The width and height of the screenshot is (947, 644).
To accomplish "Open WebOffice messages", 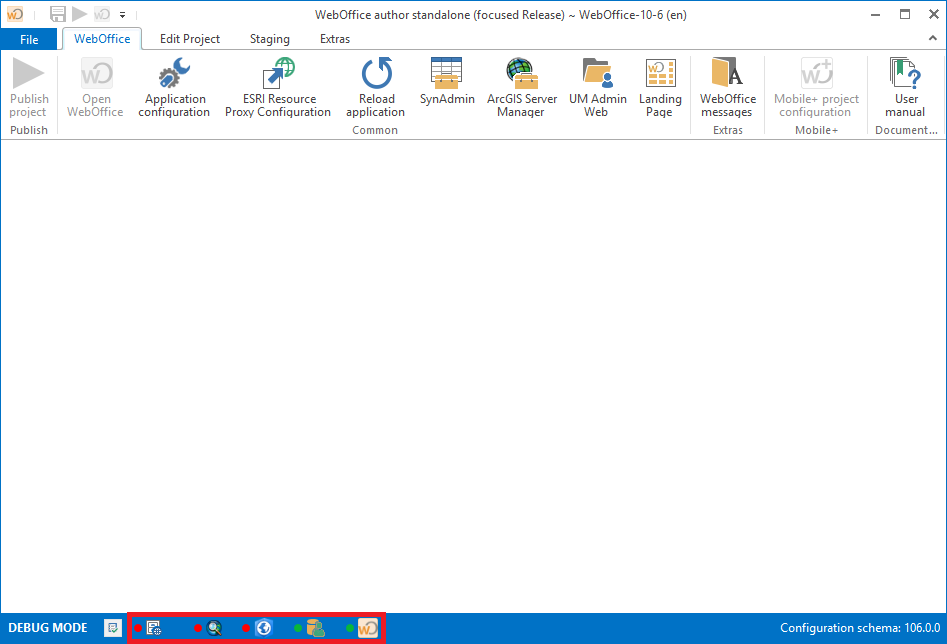I will click(x=727, y=88).
